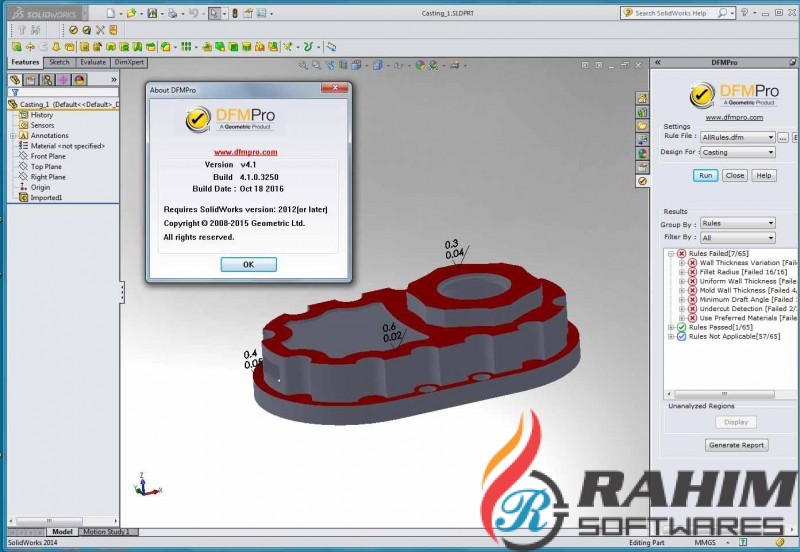Click the green curves icon
The width and height of the screenshot is (800, 552).
[x=308, y=47]
